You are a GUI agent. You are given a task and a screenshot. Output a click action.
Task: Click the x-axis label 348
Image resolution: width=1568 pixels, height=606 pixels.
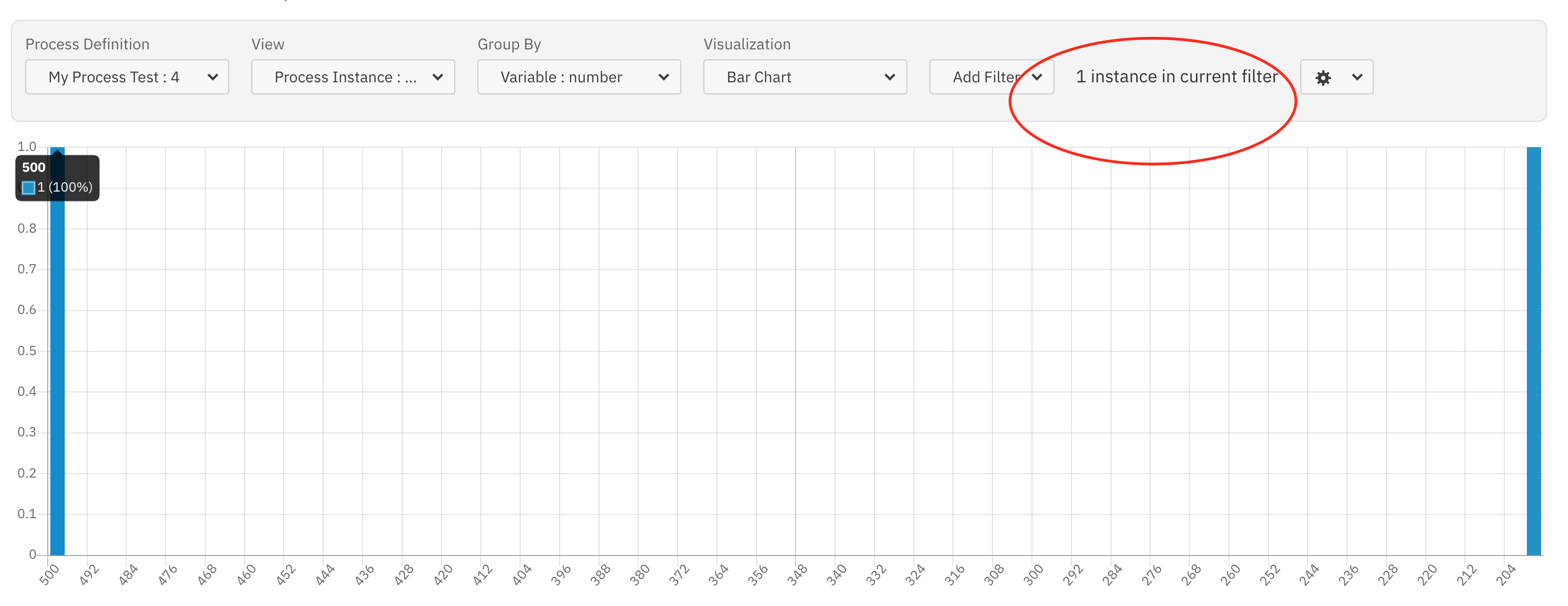[796, 575]
